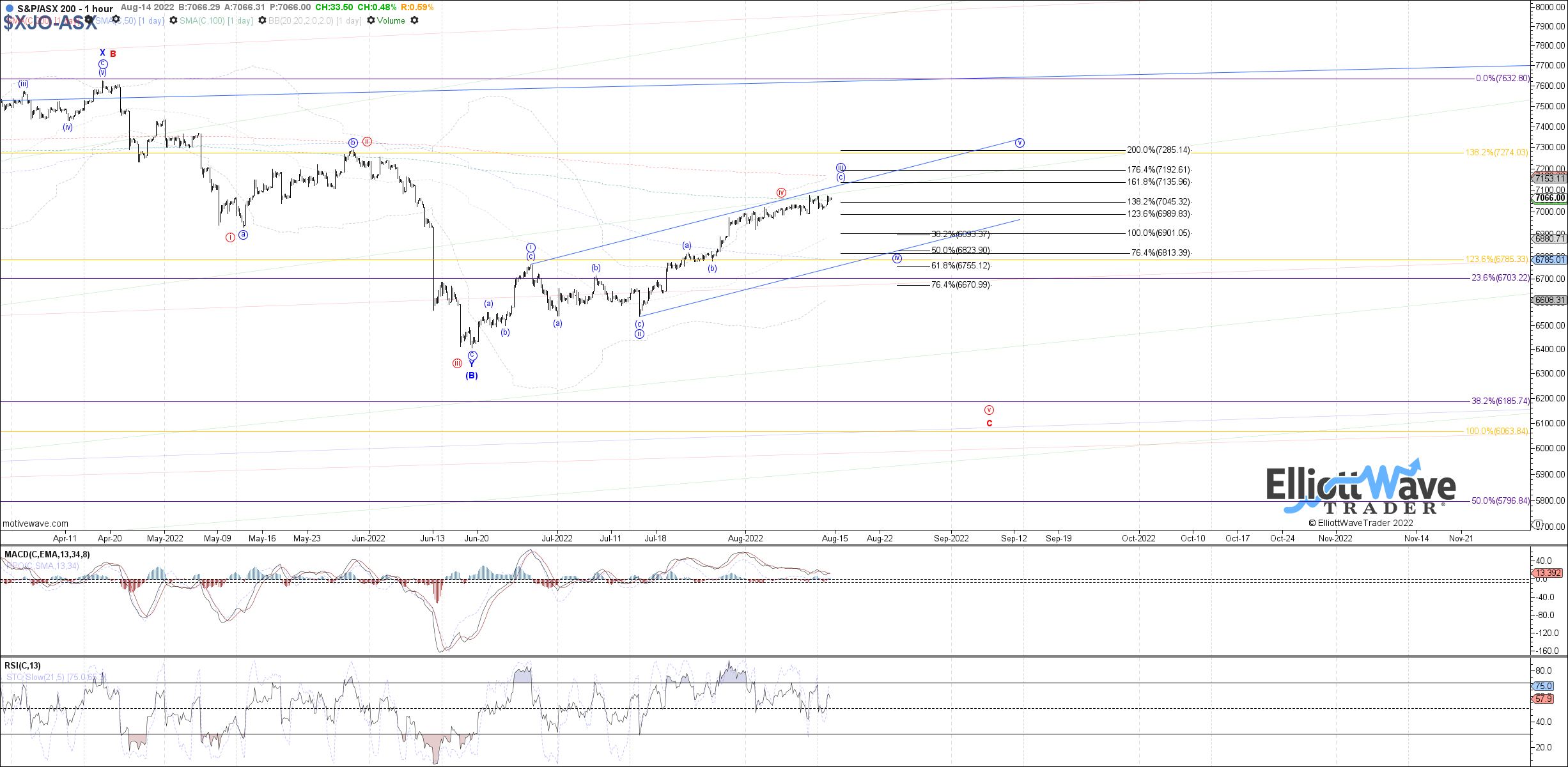Click the purple 50.0%(5796.84) level label
Image resolution: width=1568 pixels, height=767 pixels.
coord(1501,500)
